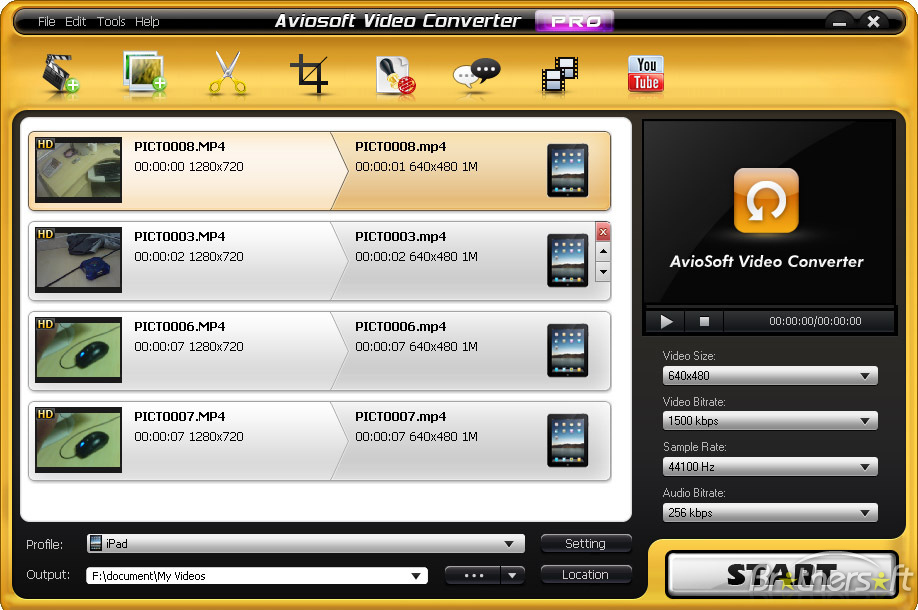Select the PICT0008.MP4 thumbnail

tap(78, 170)
